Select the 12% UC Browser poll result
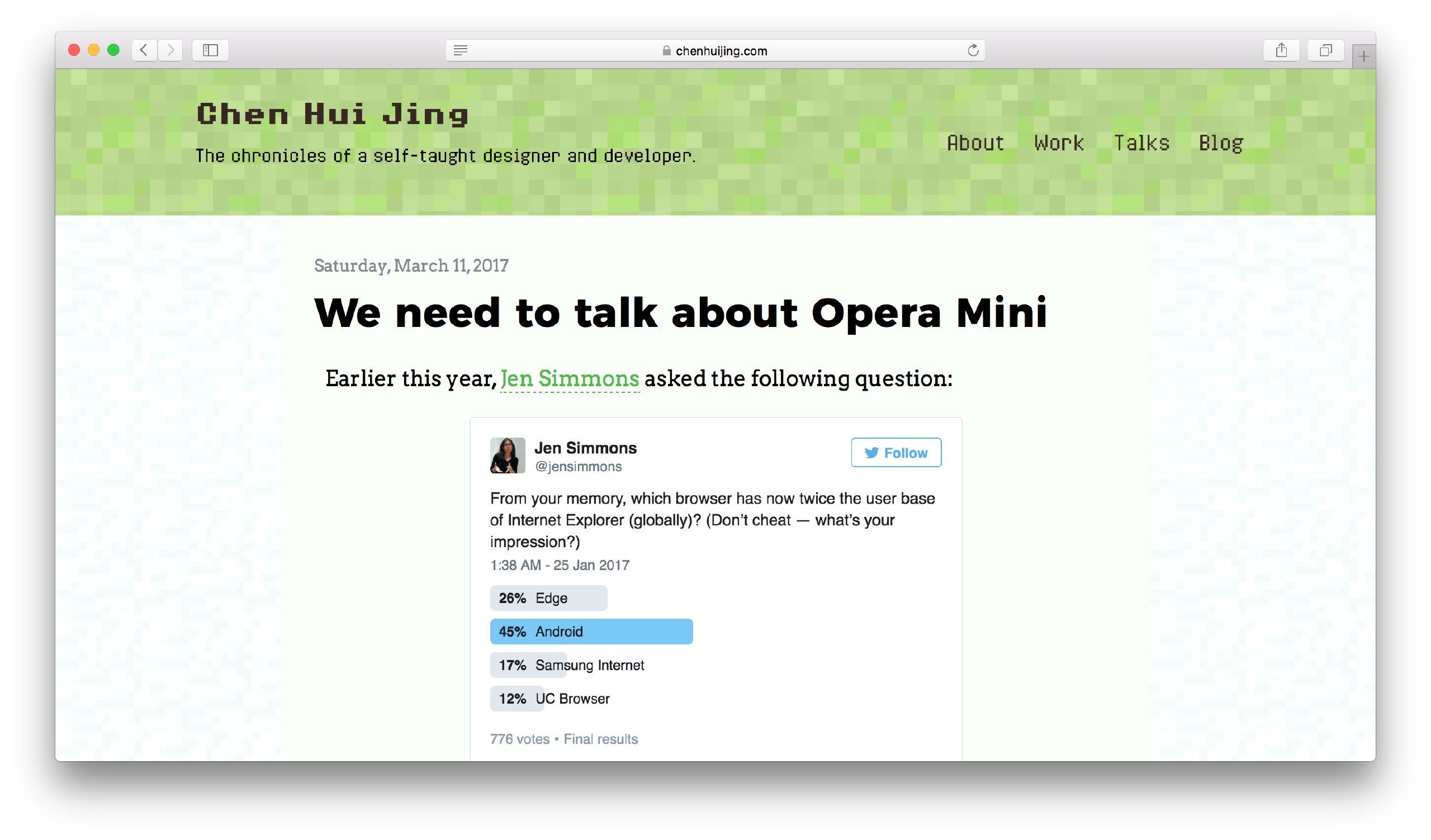Image resolution: width=1431 pixels, height=840 pixels. (x=550, y=699)
